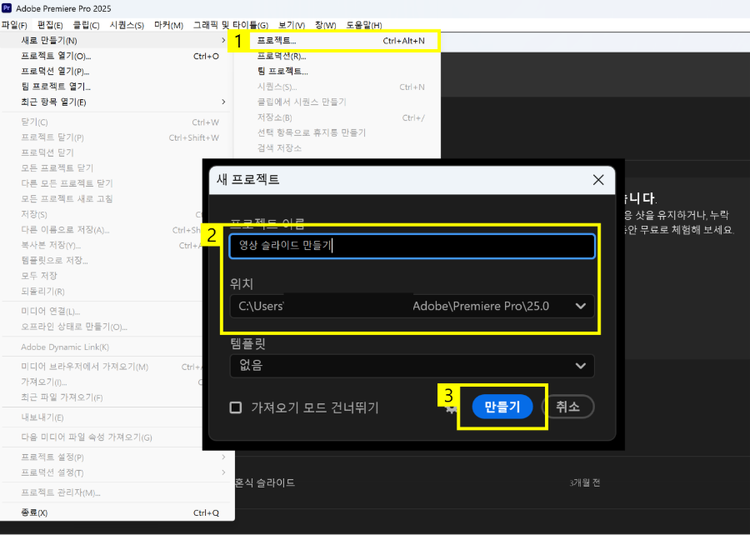Click the 프로젝트 닫기(P) menu entry
Image resolution: width=750 pixels, height=535 pixels.
click(117, 137)
